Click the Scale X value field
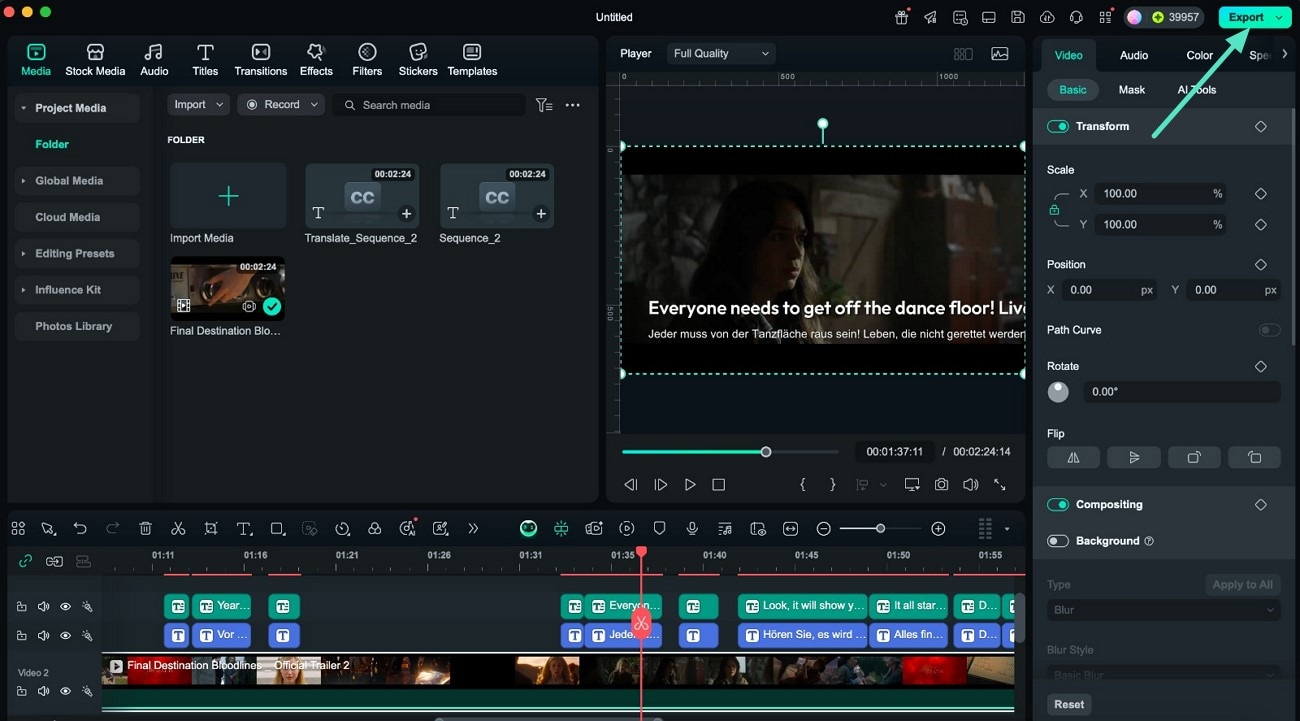The width and height of the screenshot is (1300, 721). pyautogui.click(x=1162, y=194)
